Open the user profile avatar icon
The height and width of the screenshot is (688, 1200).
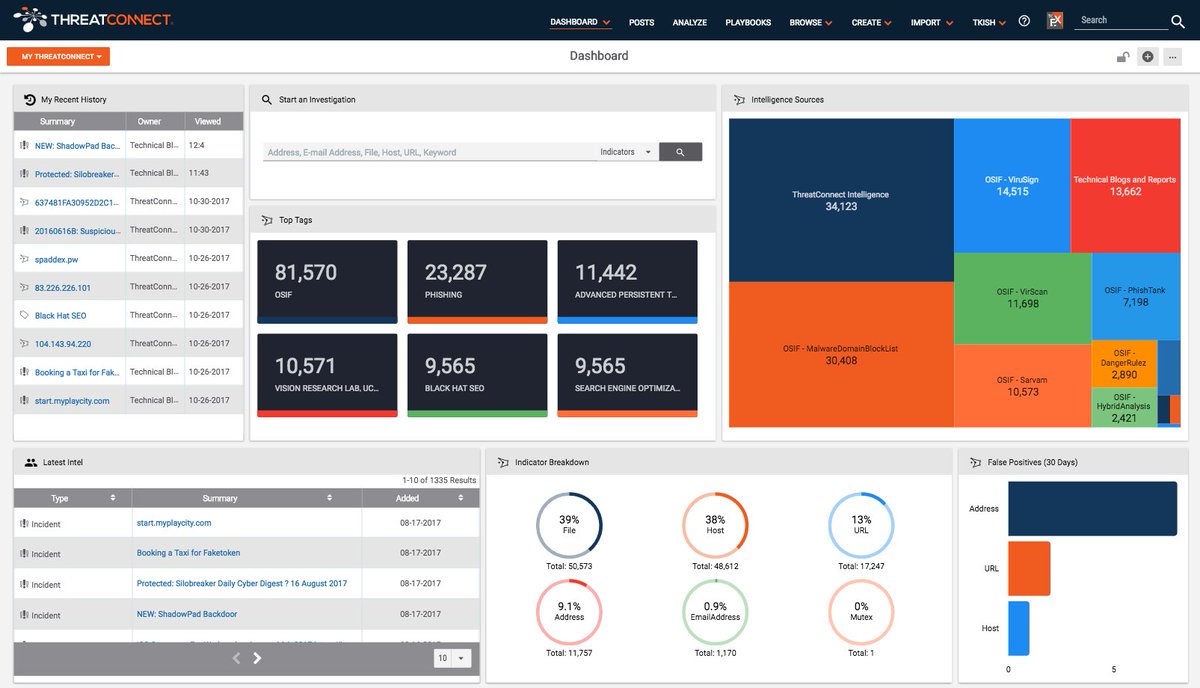click(x=1055, y=18)
